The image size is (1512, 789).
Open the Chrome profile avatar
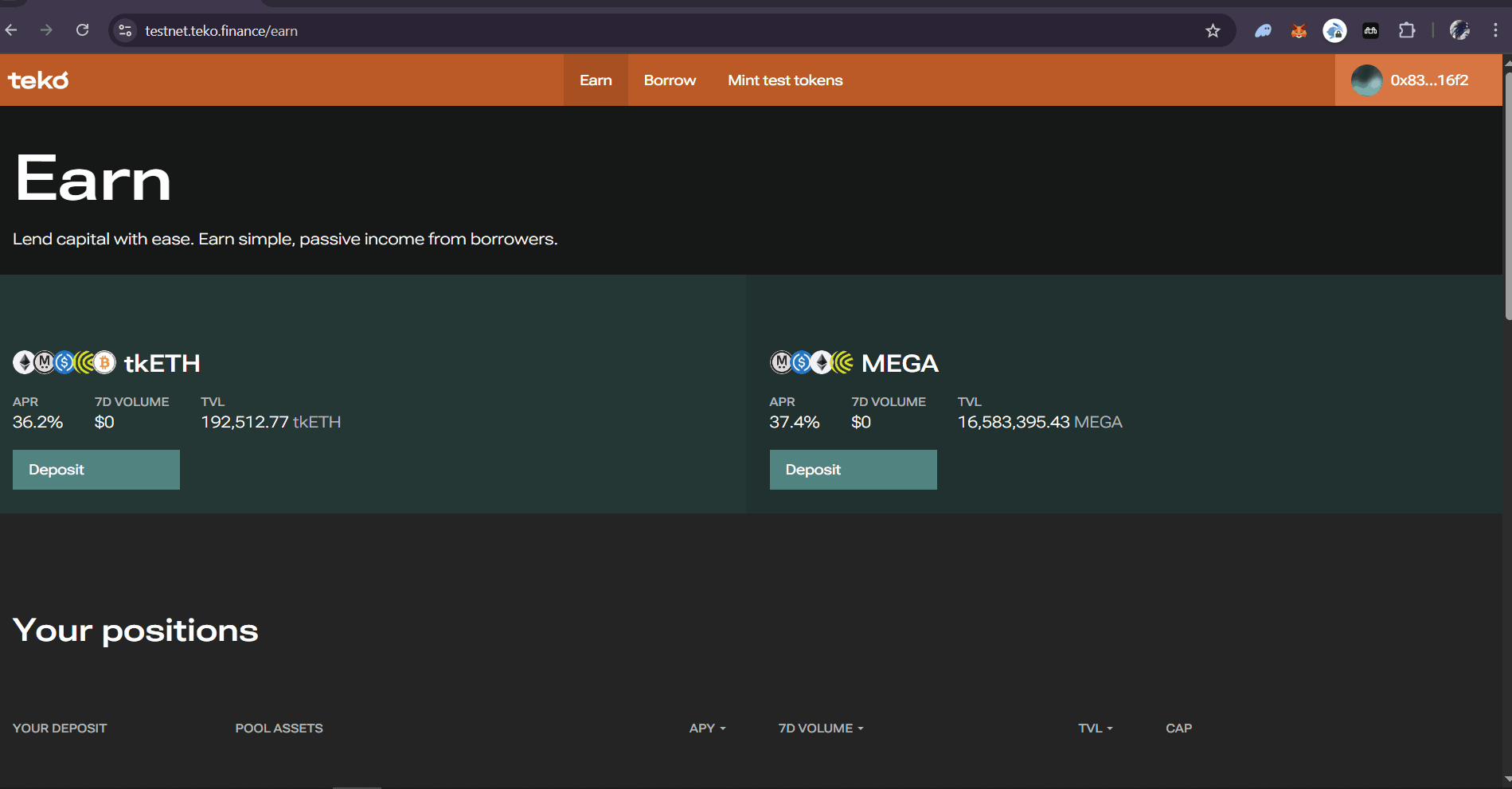(x=1459, y=30)
